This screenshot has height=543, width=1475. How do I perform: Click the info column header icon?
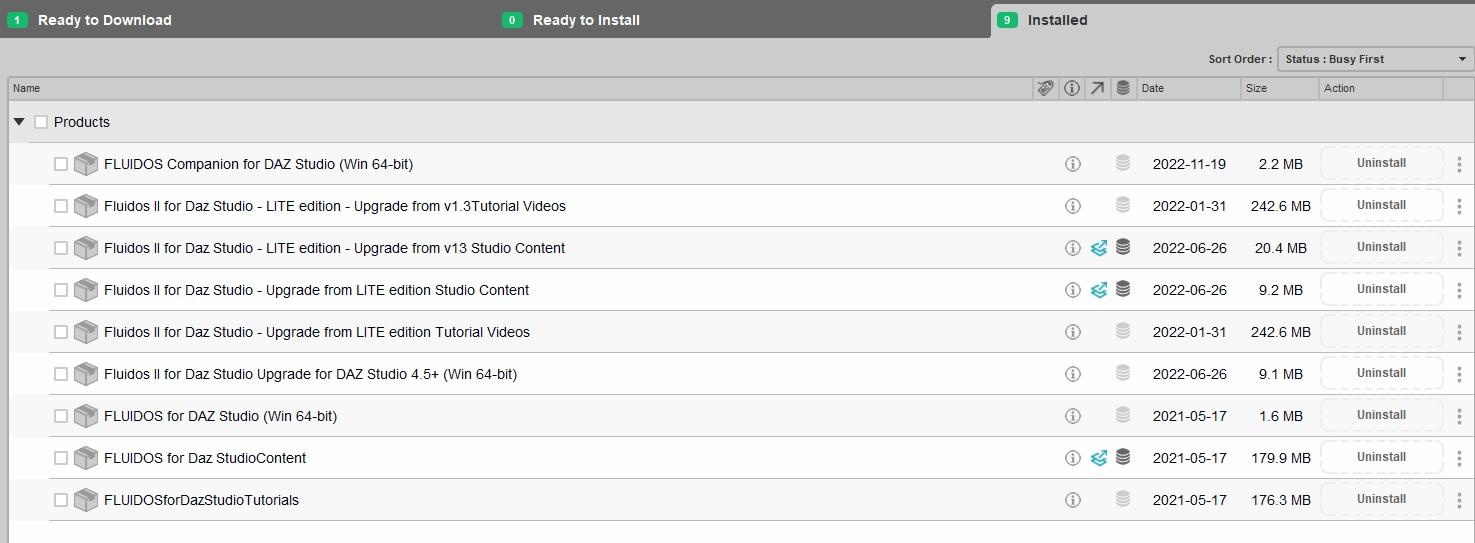(x=1071, y=88)
